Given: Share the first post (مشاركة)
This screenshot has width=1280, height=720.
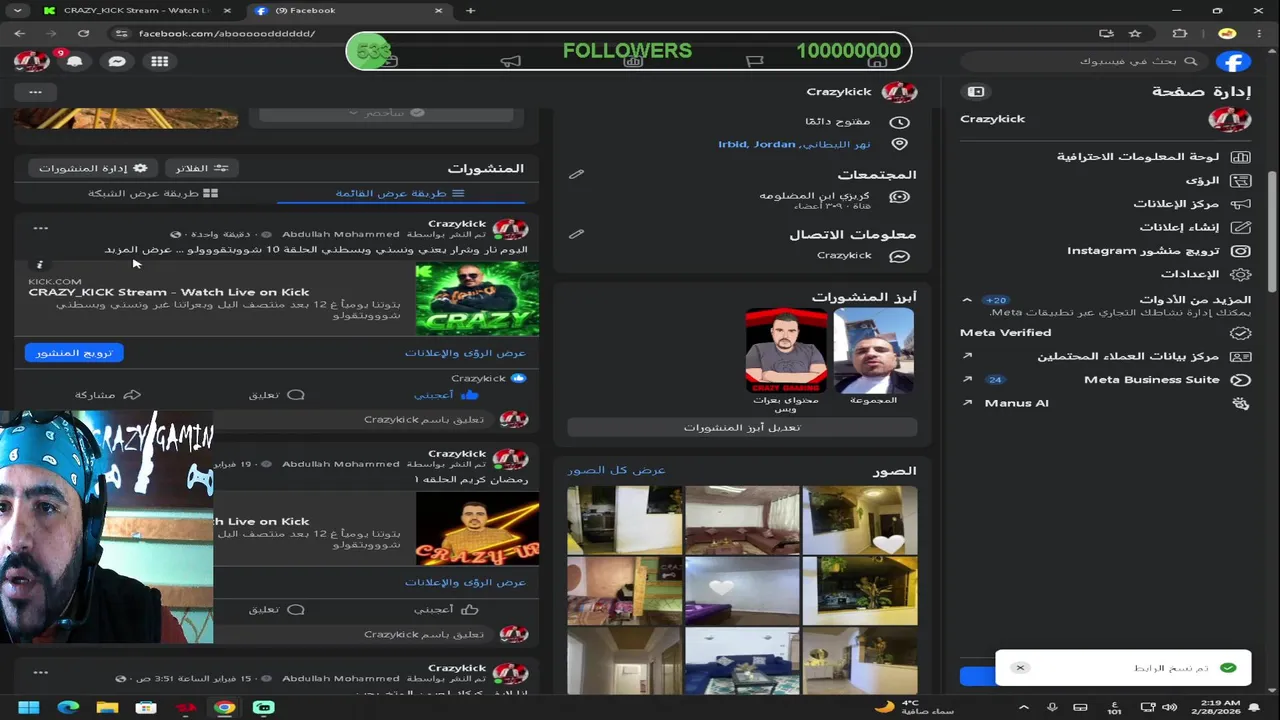Looking at the screenshot, I should pos(108,395).
